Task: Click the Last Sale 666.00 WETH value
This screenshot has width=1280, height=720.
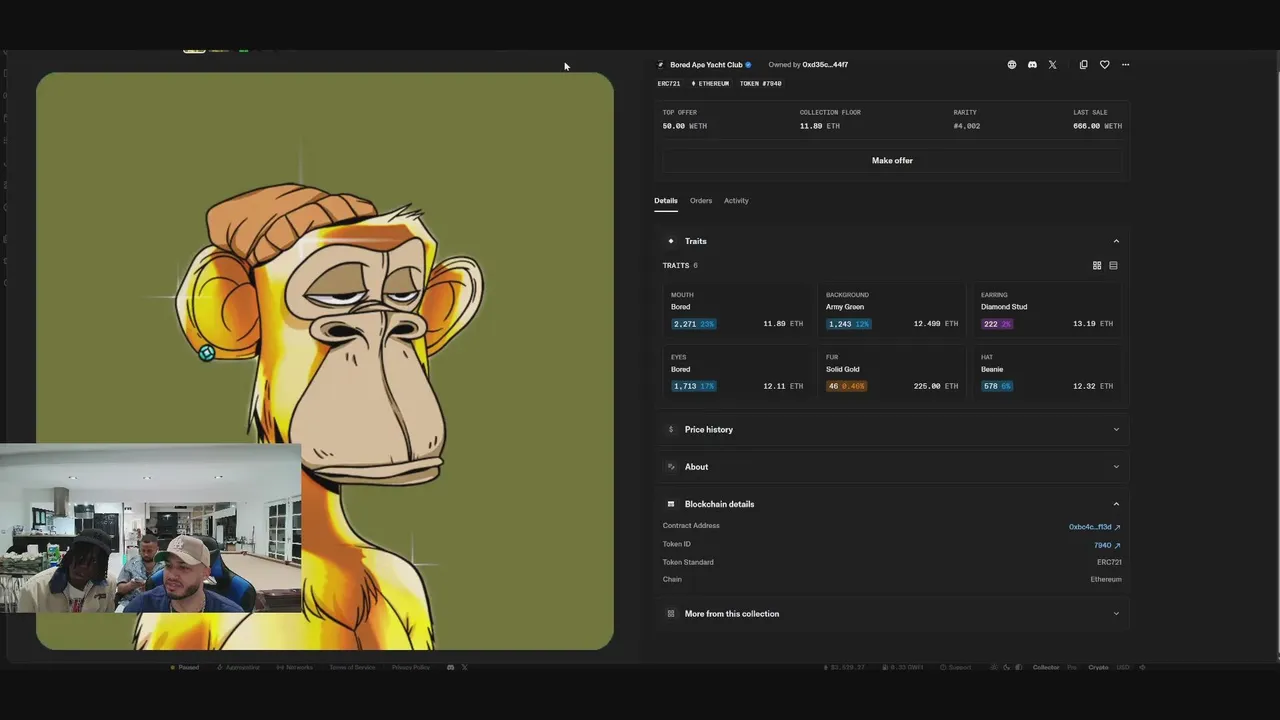Action: click(x=1097, y=127)
